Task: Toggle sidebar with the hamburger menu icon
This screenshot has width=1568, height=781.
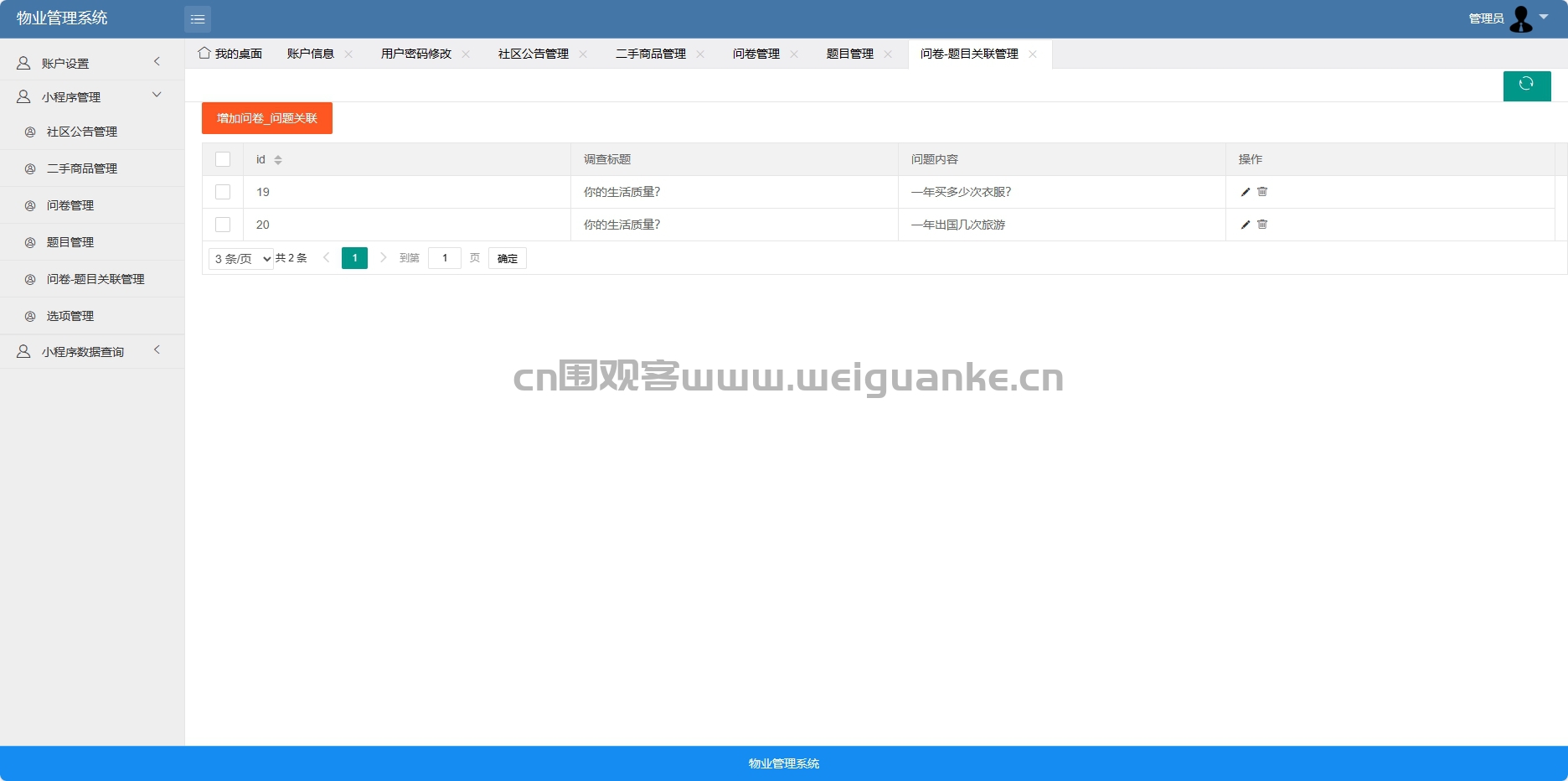Action: [198, 18]
